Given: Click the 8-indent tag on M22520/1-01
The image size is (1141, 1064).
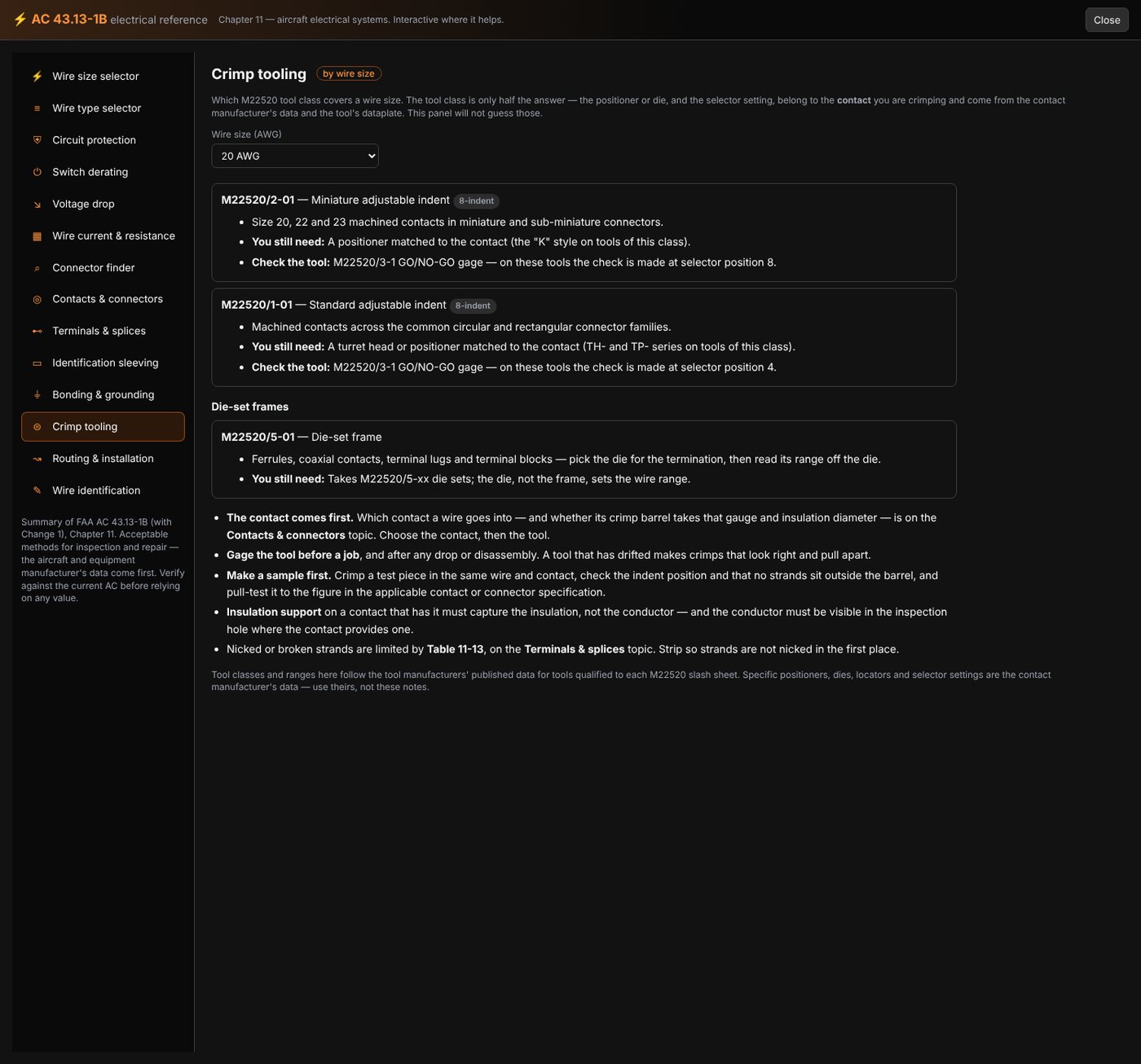Looking at the screenshot, I should pos(473,306).
